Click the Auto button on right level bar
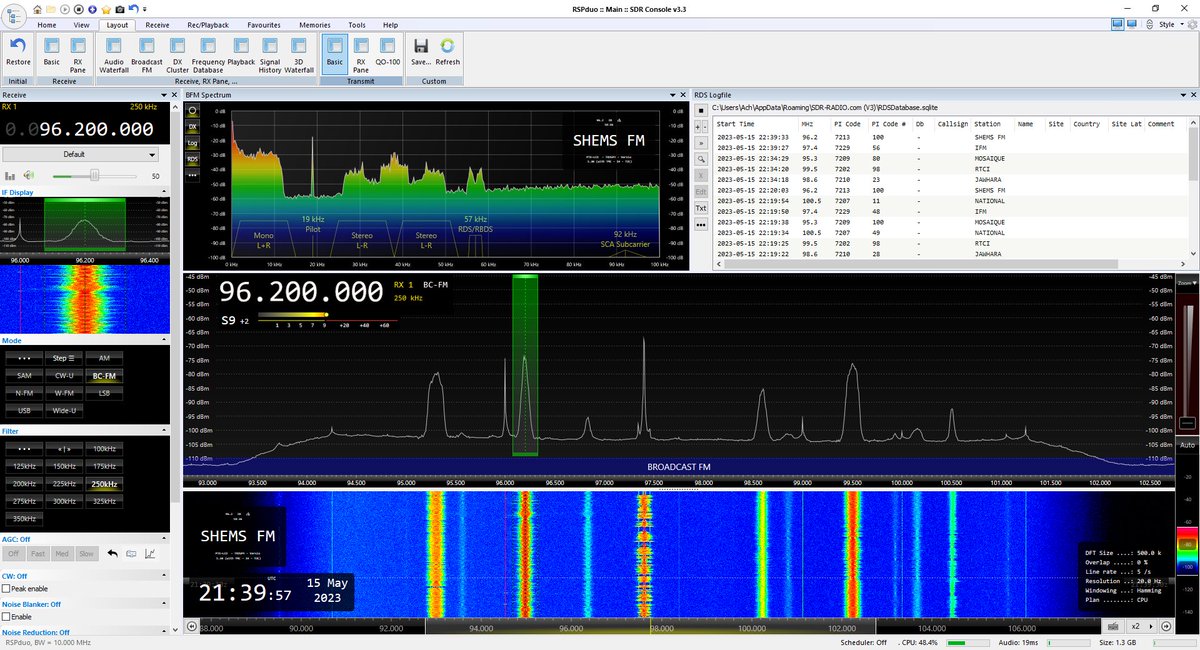 click(x=1187, y=444)
